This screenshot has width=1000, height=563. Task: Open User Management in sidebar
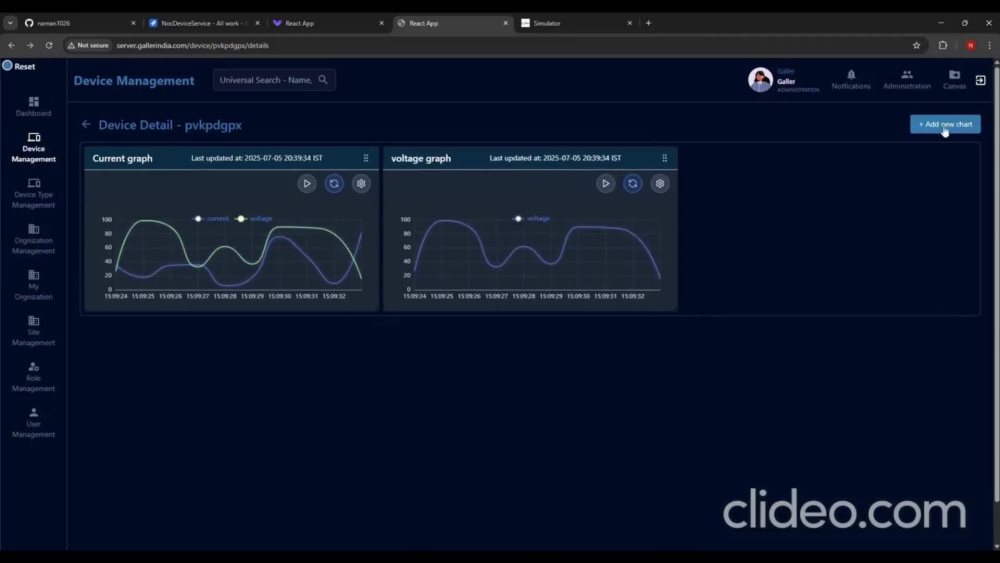[x=33, y=423]
